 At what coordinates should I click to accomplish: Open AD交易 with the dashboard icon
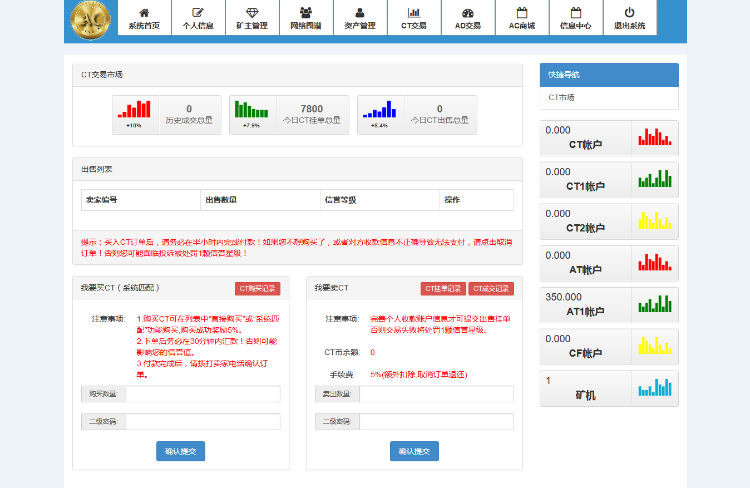468,18
